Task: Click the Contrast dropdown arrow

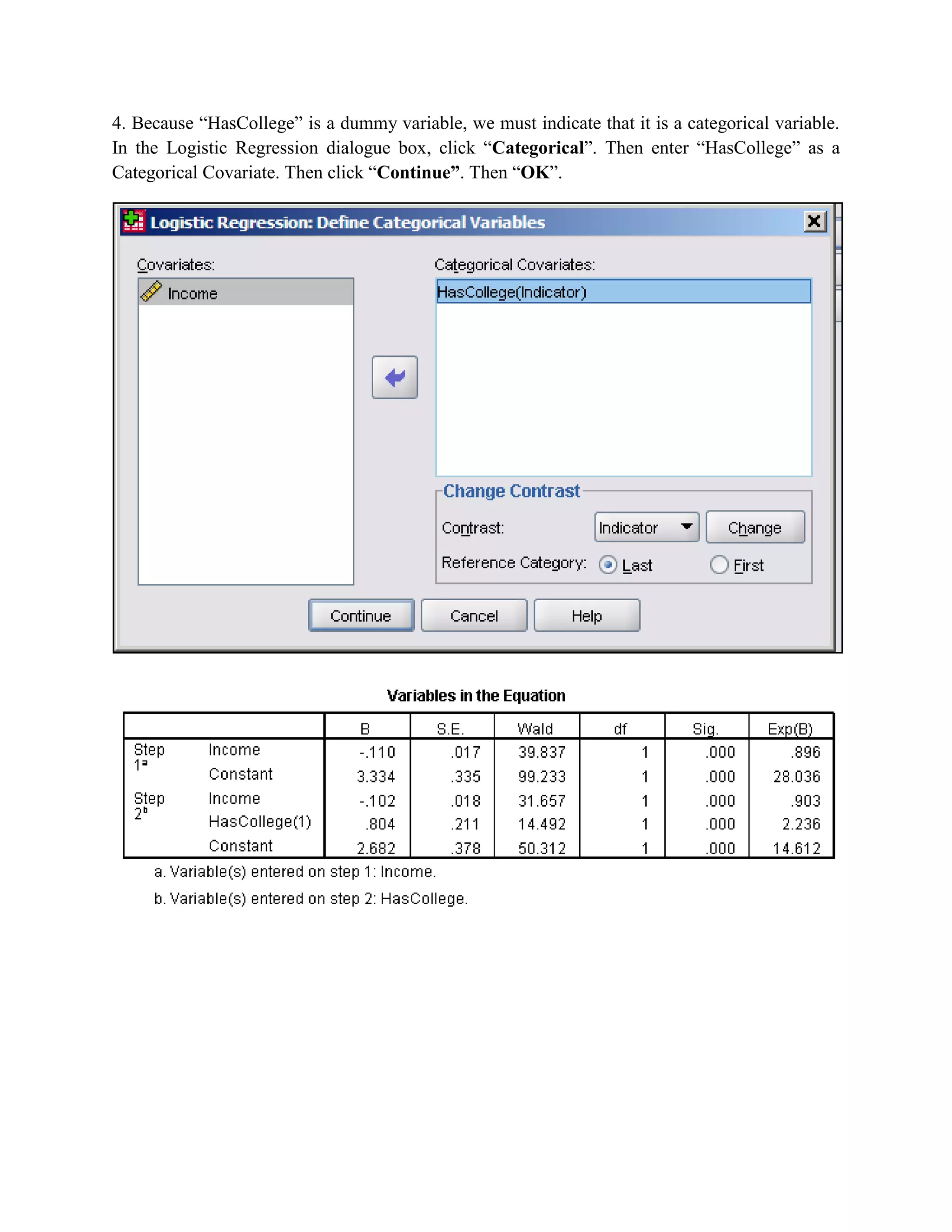Action: click(x=687, y=527)
